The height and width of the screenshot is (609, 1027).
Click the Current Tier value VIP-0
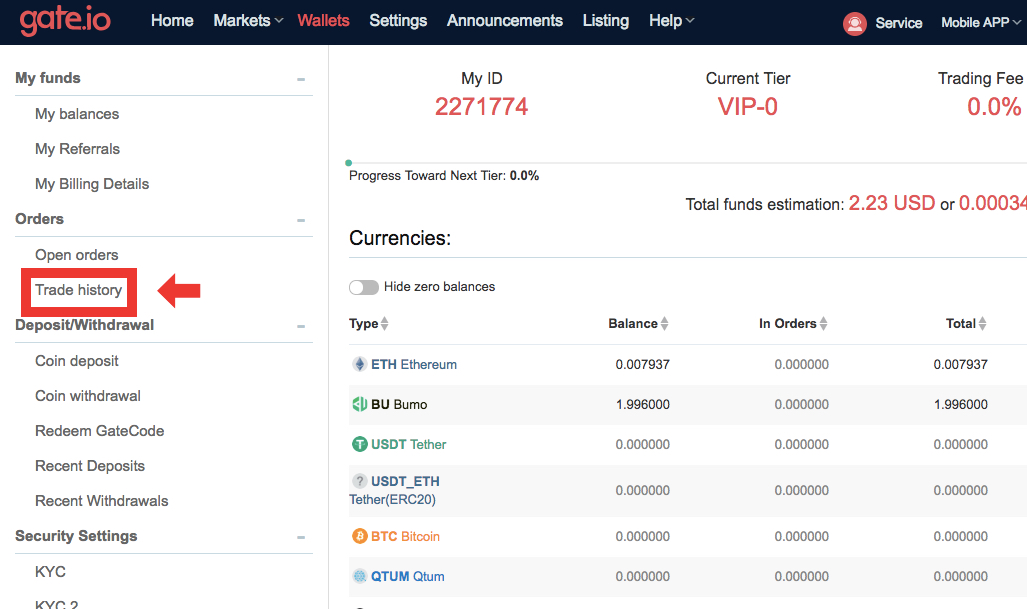(x=747, y=107)
